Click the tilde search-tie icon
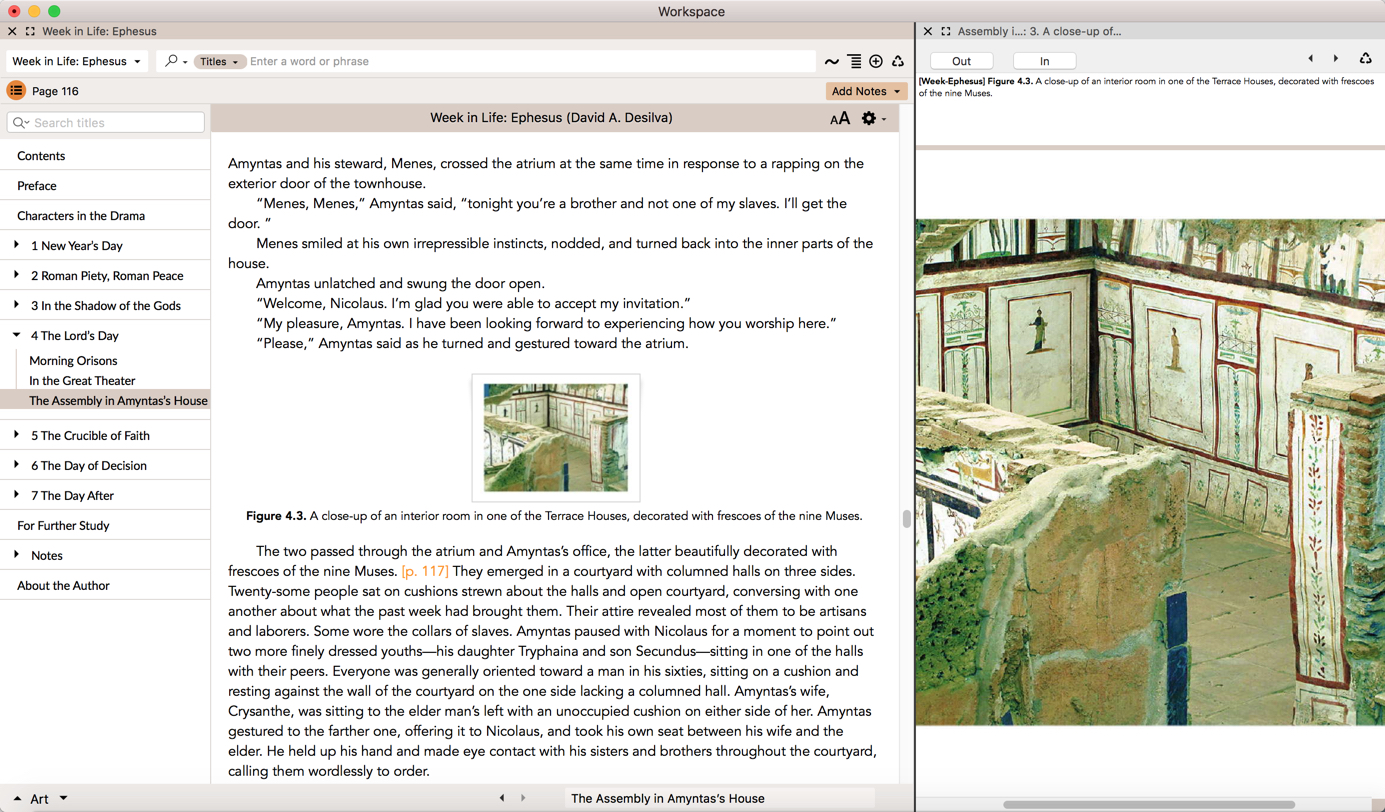This screenshot has height=812, width=1385. pos(832,62)
